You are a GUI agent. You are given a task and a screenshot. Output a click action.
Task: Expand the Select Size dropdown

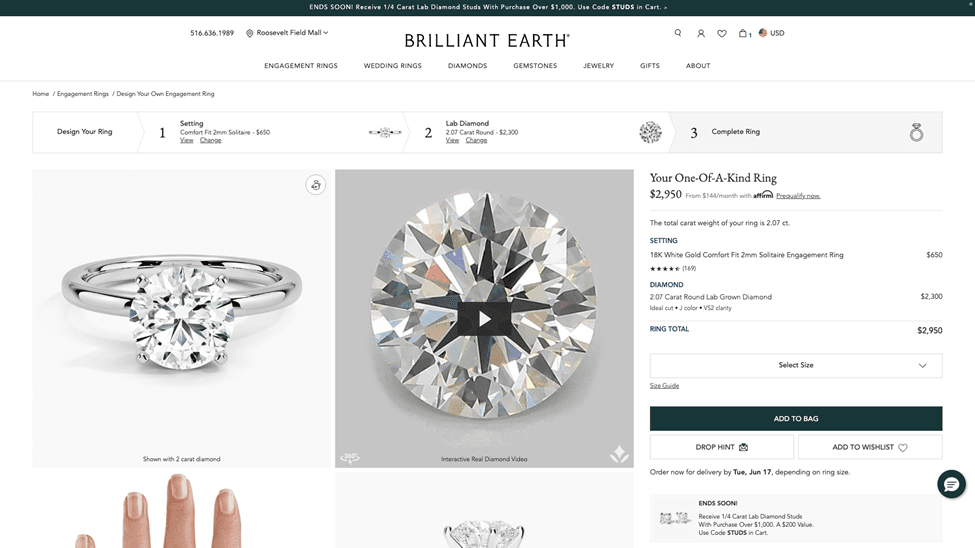(x=796, y=365)
